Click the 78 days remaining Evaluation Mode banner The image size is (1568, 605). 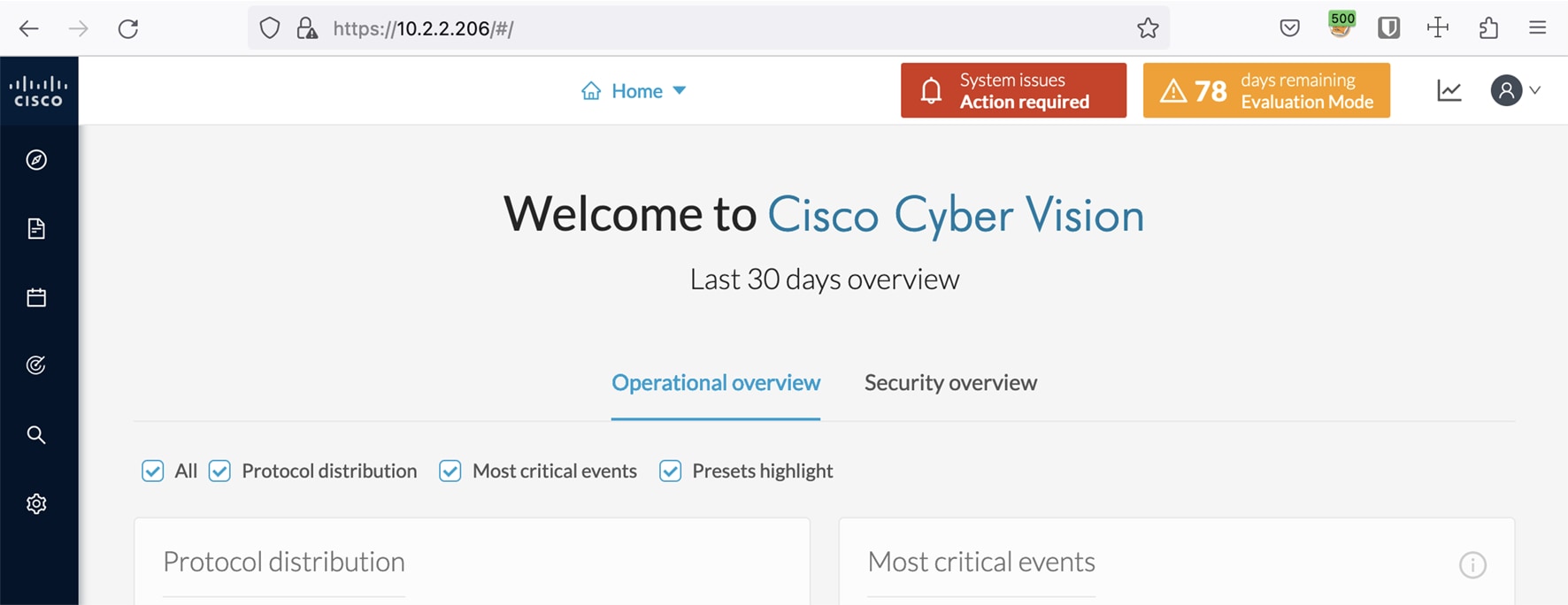pos(1266,90)
